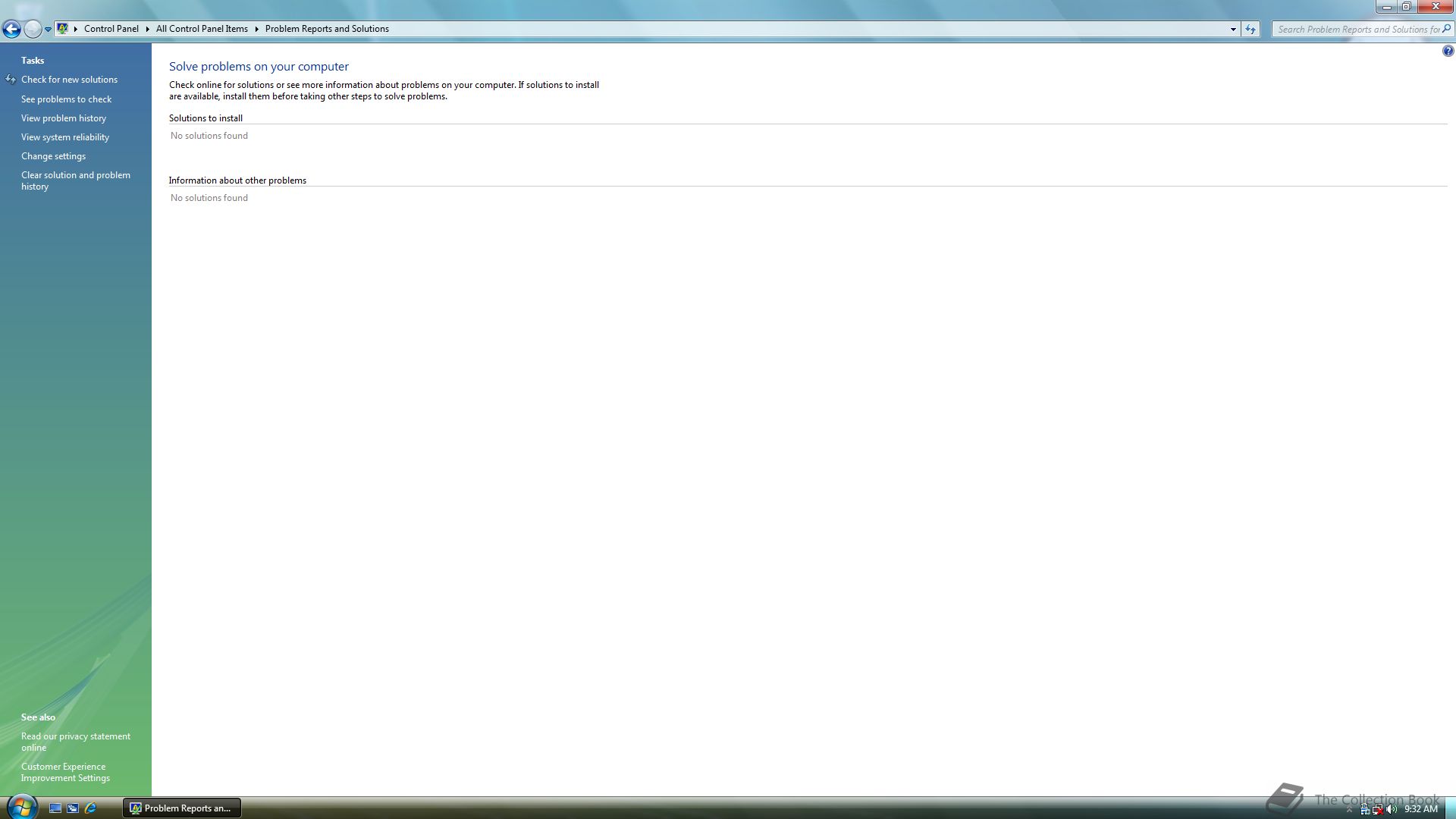Click the Solutions to install section label
This screenshot has height=819, width=1456.
206,118
